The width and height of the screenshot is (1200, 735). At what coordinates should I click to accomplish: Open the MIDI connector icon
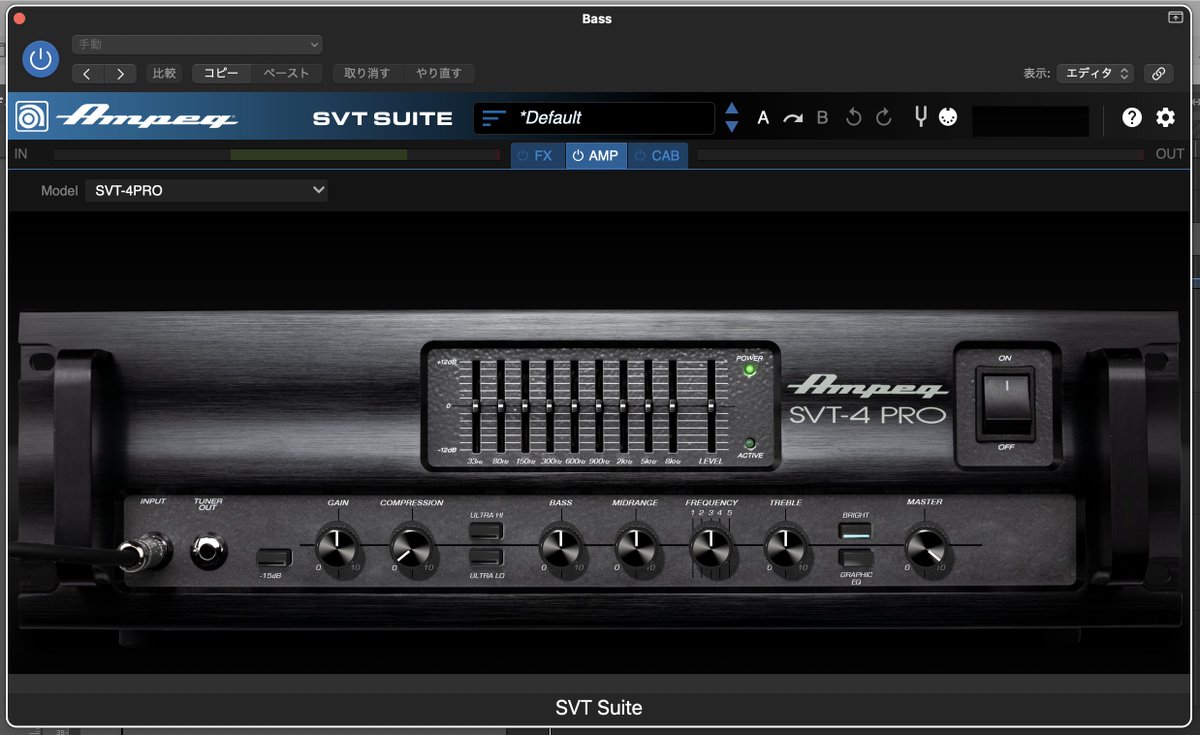pyautogui.click(x=949, y=117)
